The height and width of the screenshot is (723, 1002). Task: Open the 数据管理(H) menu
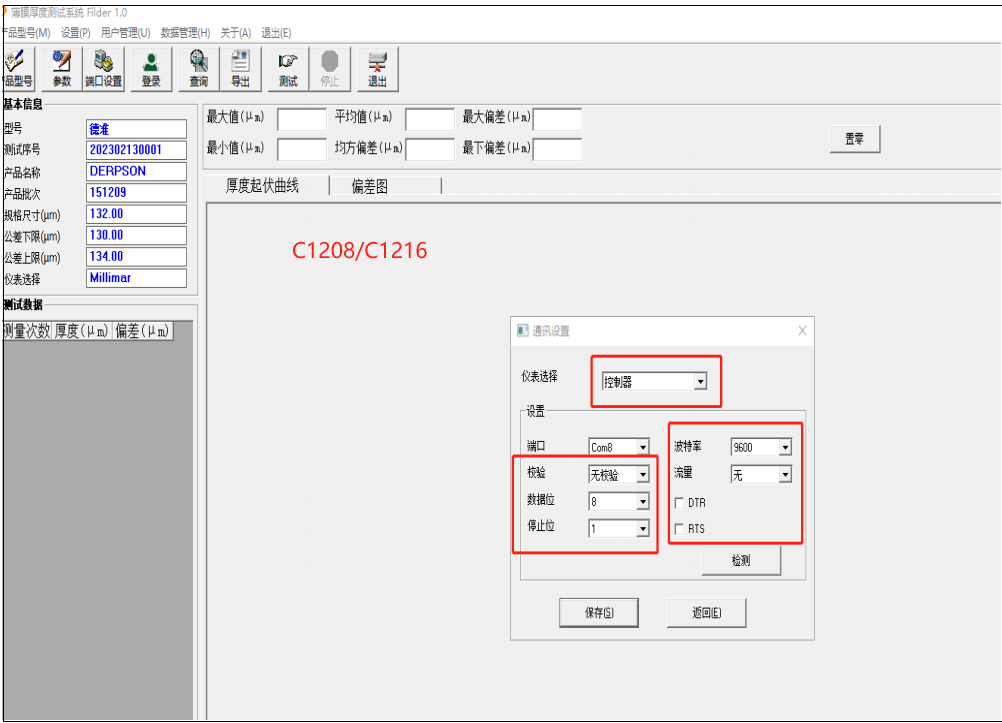point(185,32)
